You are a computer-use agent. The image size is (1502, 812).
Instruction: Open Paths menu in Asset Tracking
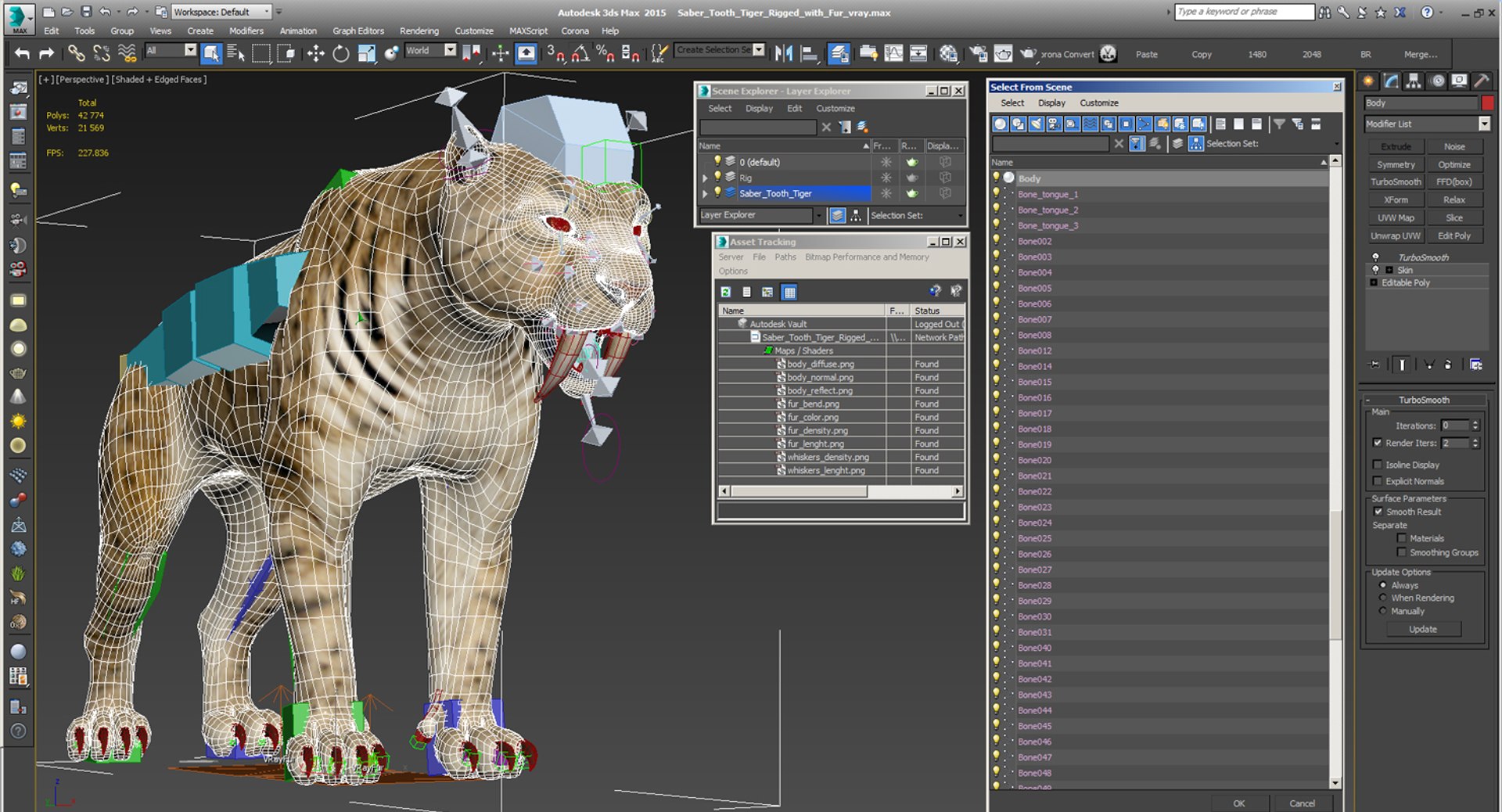point(785,257)
